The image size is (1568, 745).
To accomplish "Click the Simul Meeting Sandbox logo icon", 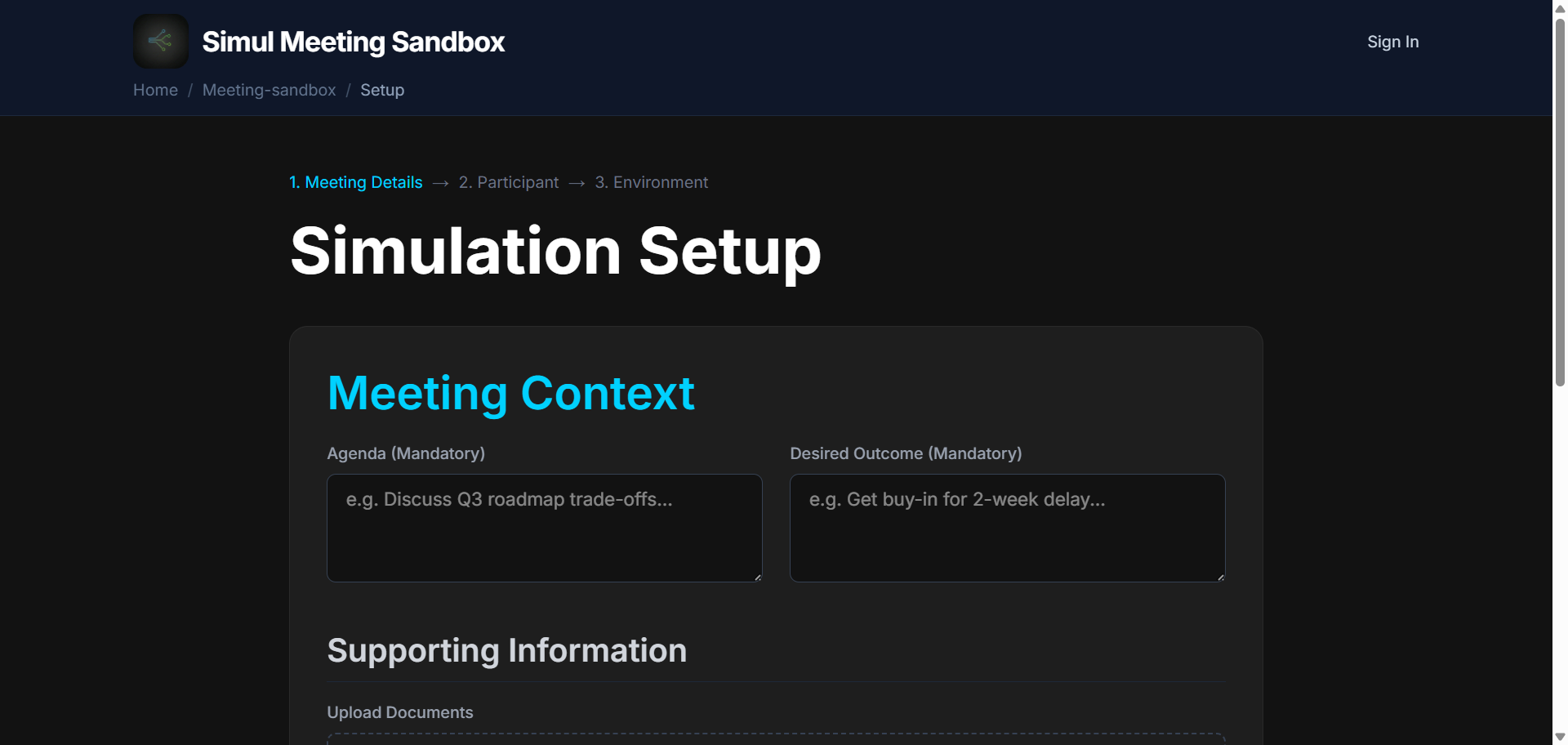I will 161,41.
